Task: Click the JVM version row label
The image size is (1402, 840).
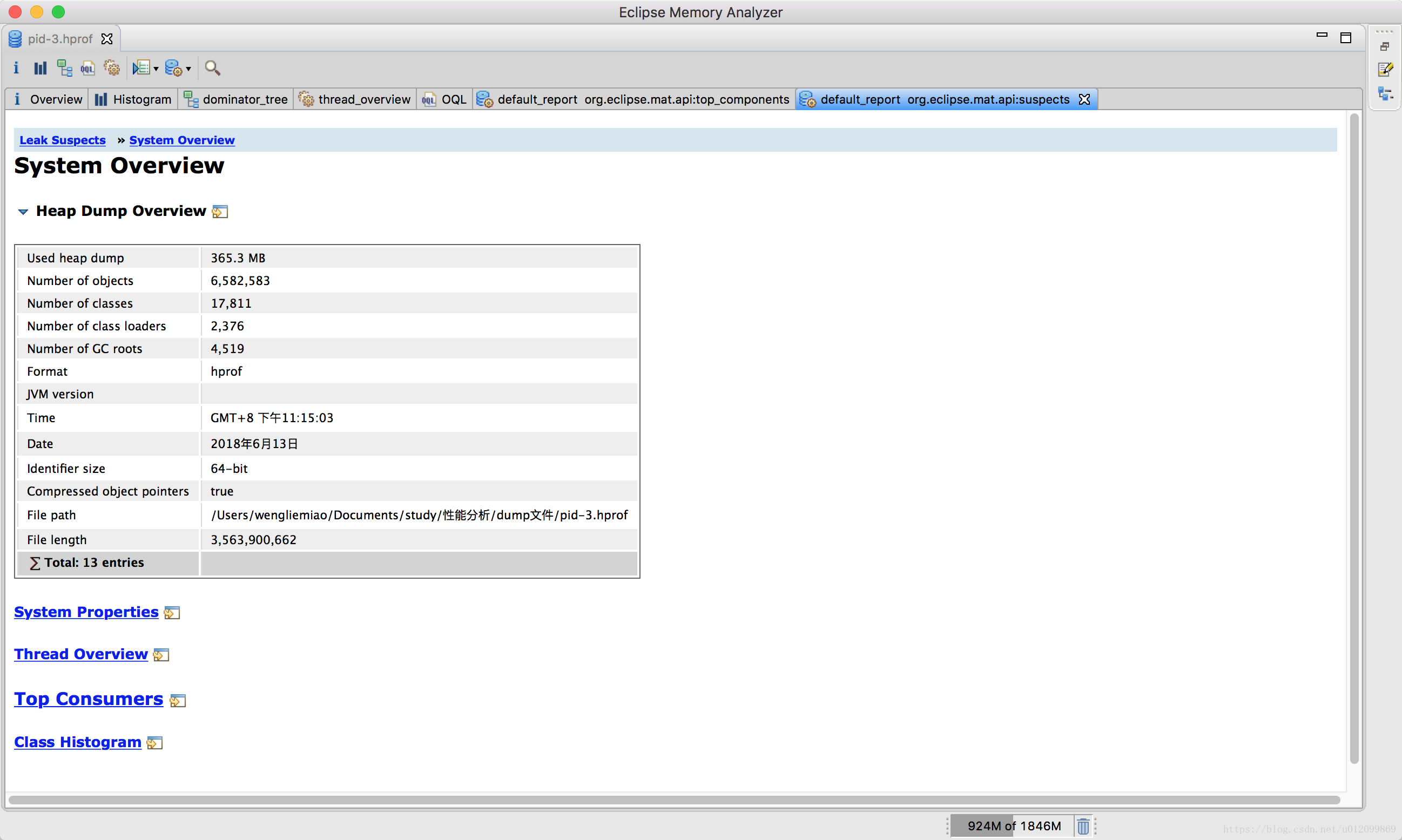Action: [60, 394]
